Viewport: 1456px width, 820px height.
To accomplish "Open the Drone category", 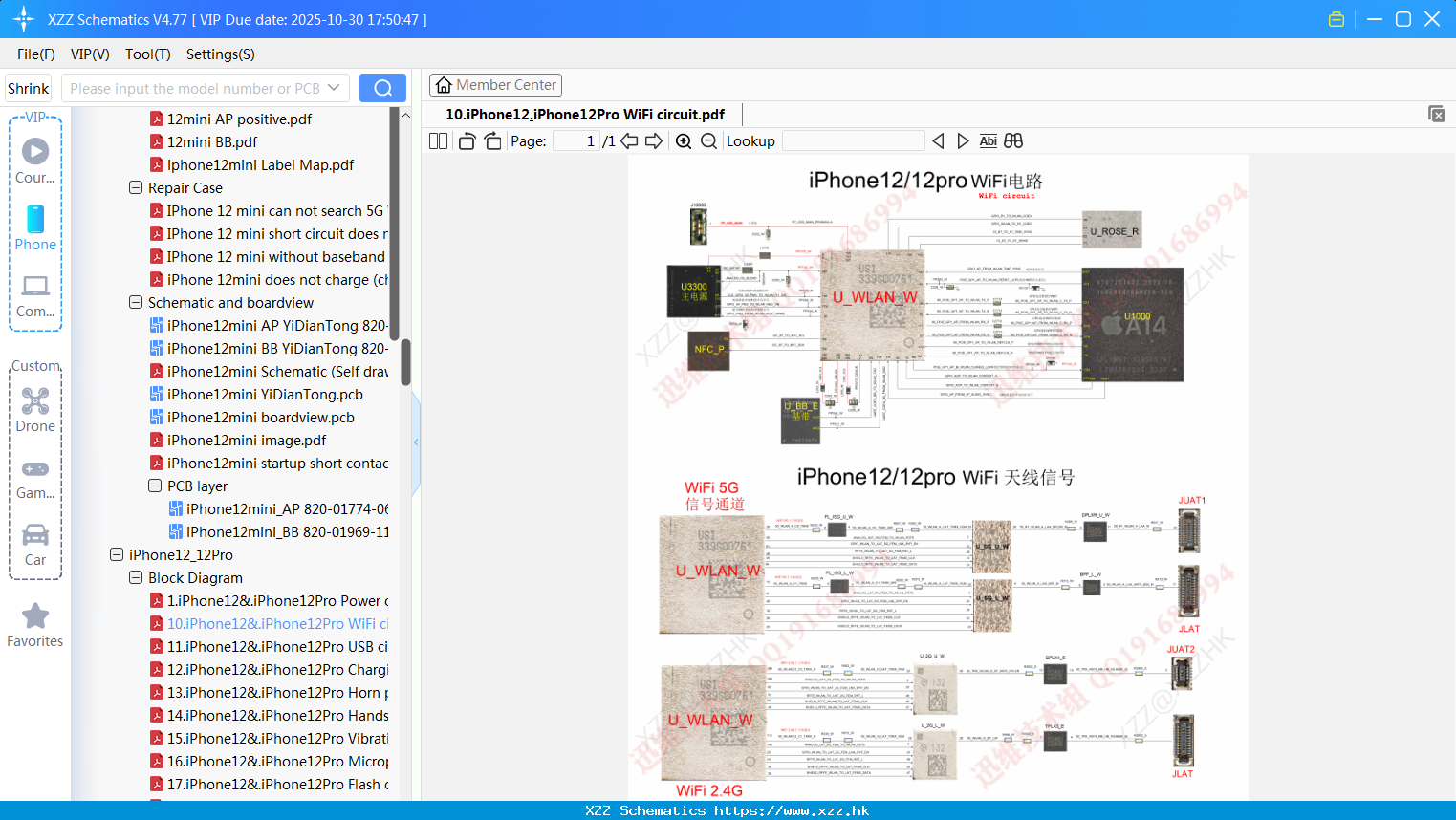I will click(x=35, y=410).
